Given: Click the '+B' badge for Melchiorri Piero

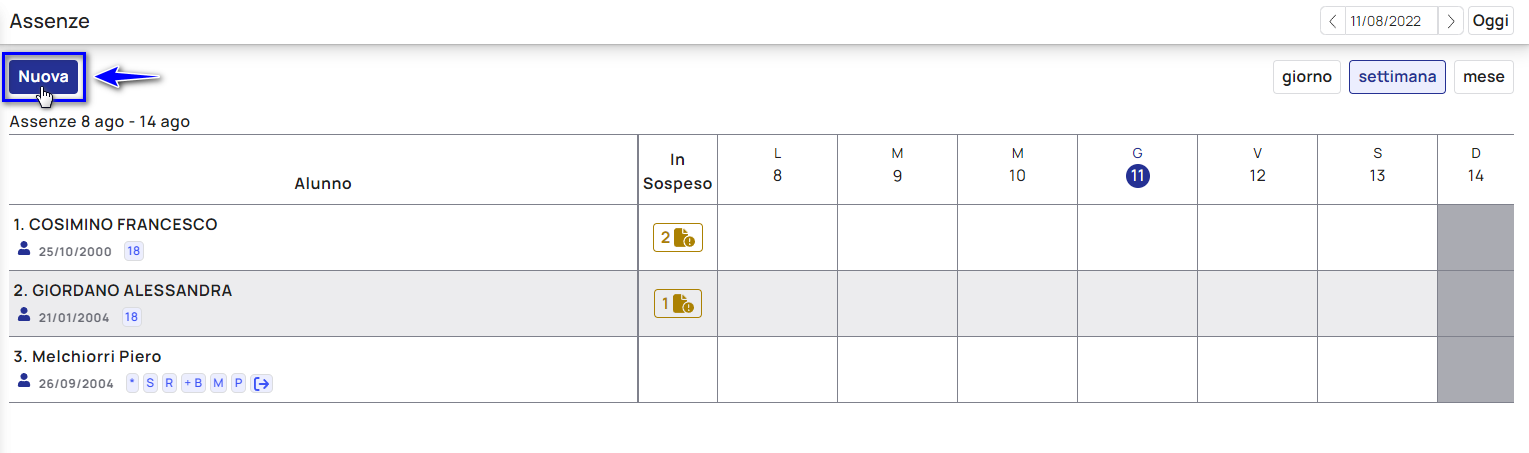Looking at the screenshot, I should point(193,383).
